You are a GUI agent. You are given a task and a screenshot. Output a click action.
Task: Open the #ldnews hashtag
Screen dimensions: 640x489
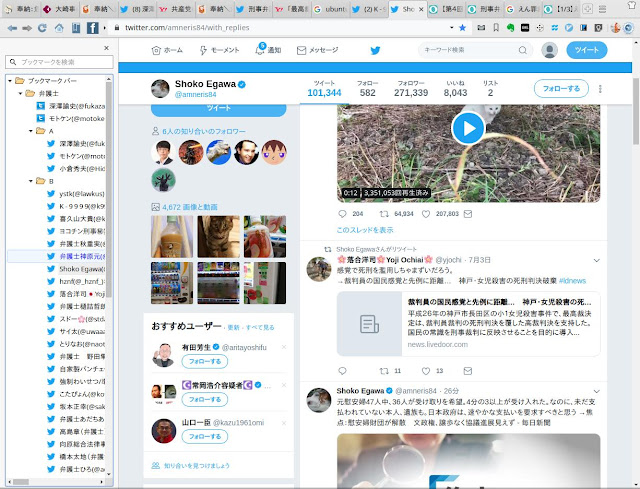pos(572,281)
